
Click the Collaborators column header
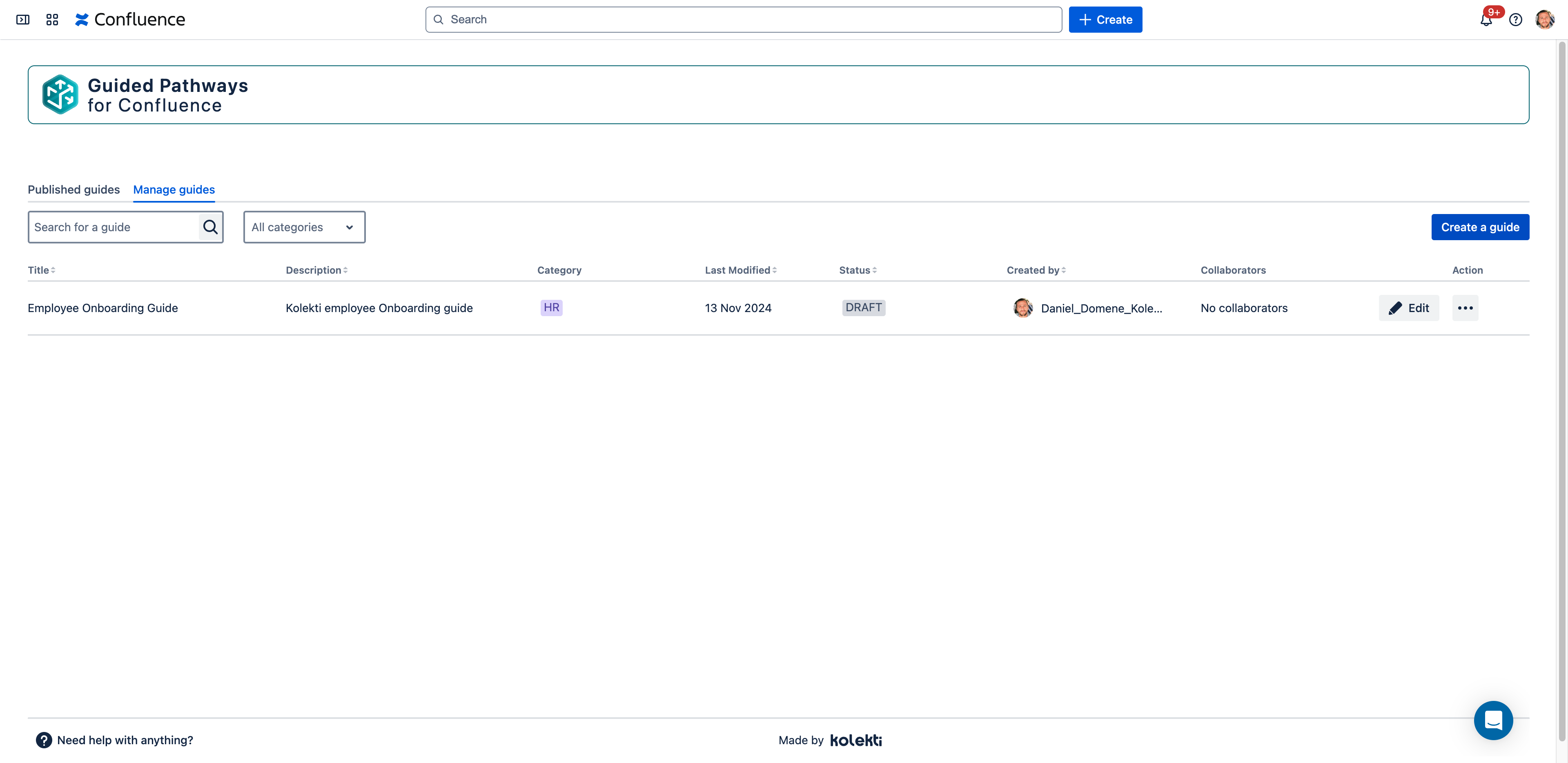pyautogui.click(x=1233, y=270)
